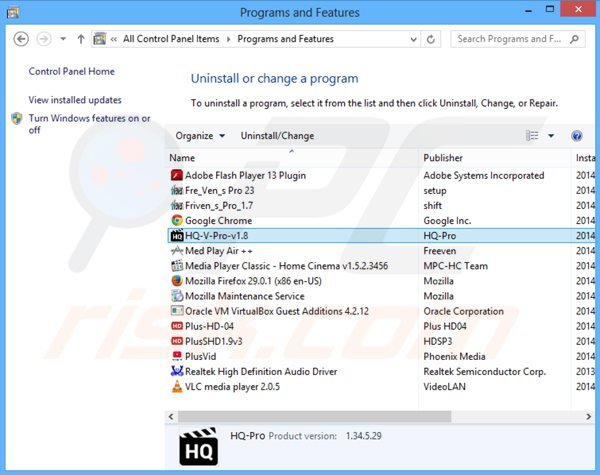Click the search magnifier icon

pyautogui.click(x=574, y=39)
